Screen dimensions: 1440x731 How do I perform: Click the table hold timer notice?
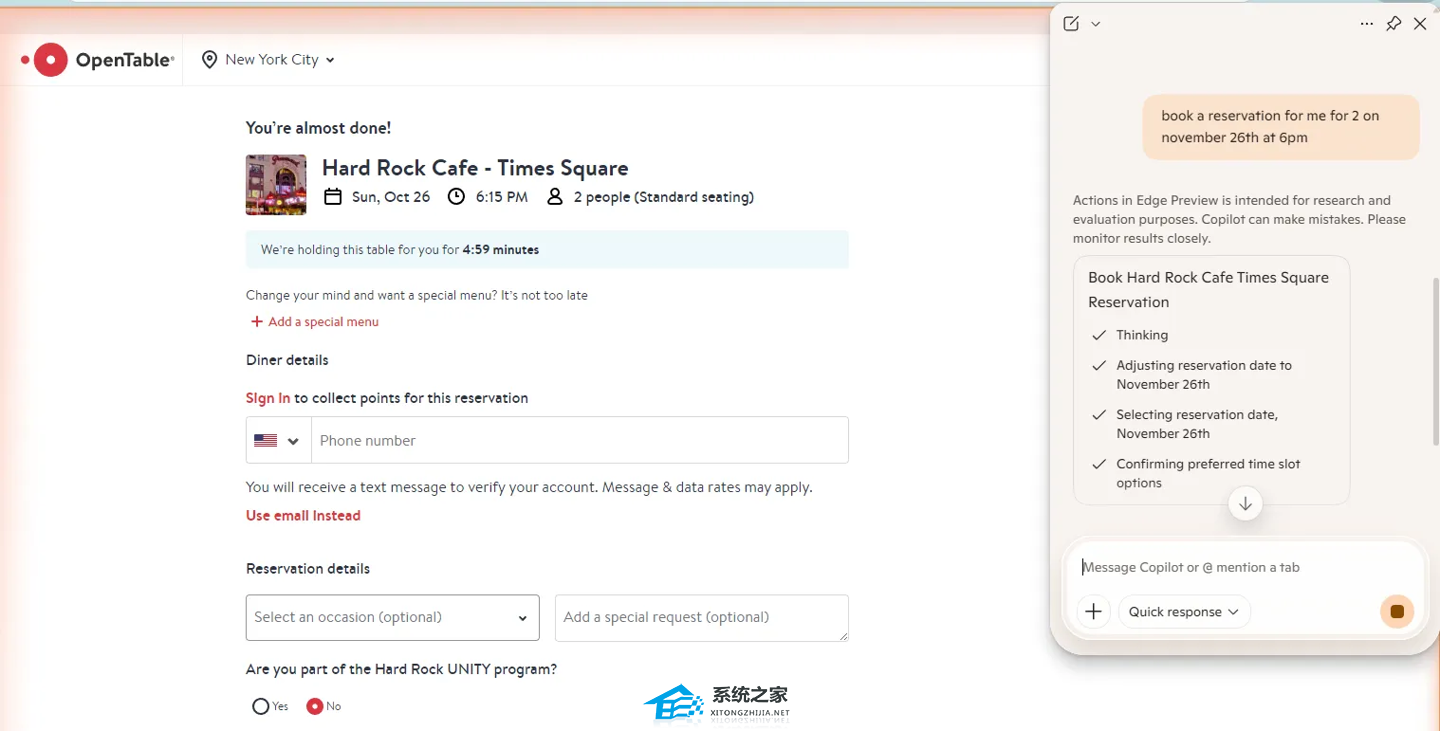click(547, 250)
